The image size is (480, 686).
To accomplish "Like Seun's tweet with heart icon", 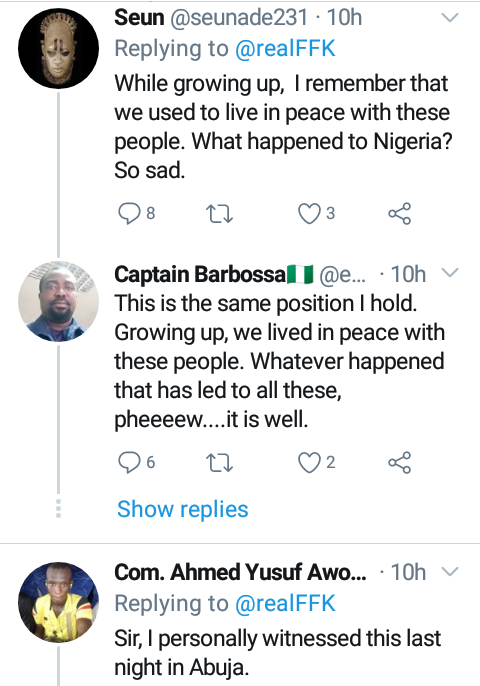I will [309, 214].
